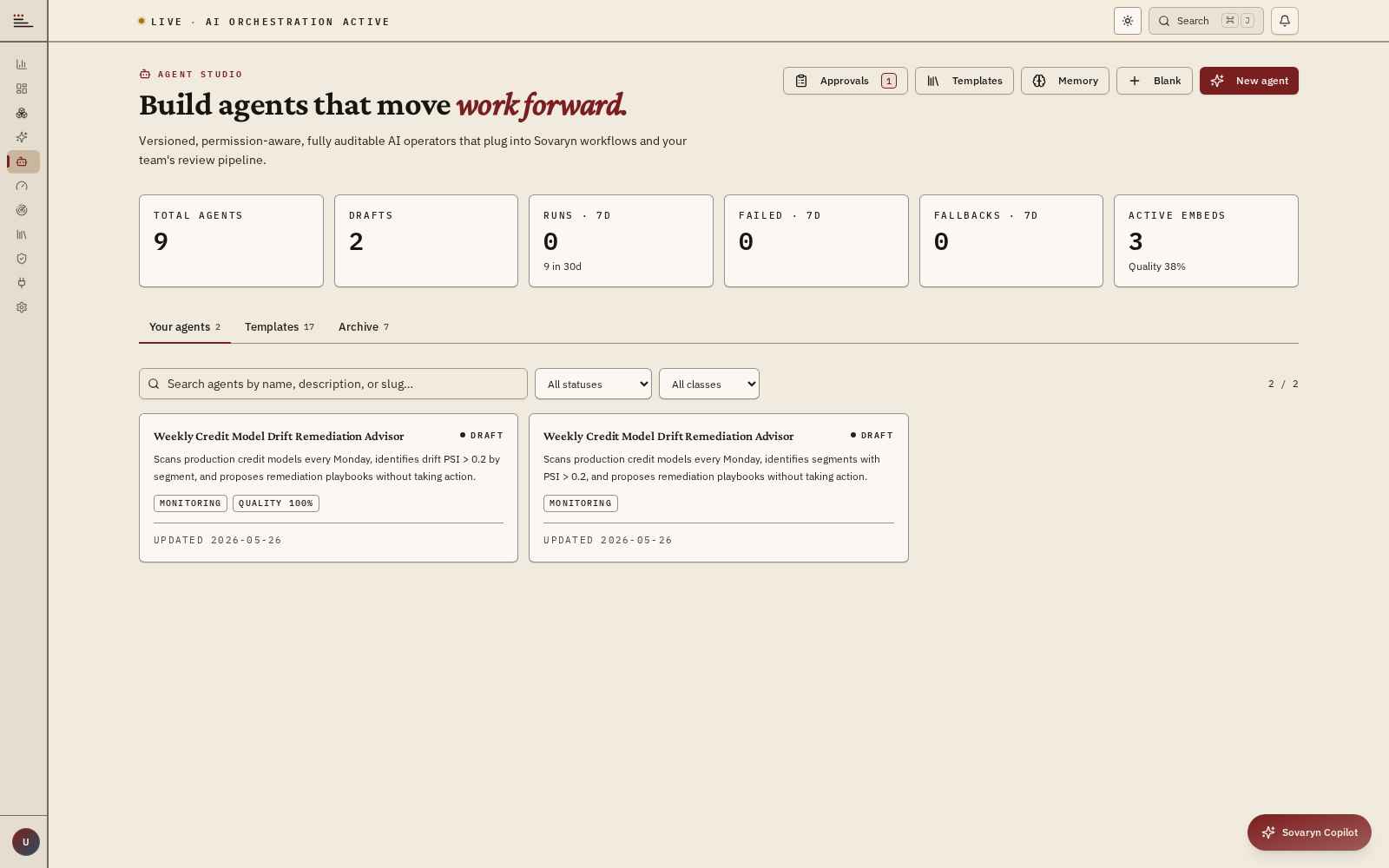
Task: Open Templates from the header buttons
Action: coord(964,81)
